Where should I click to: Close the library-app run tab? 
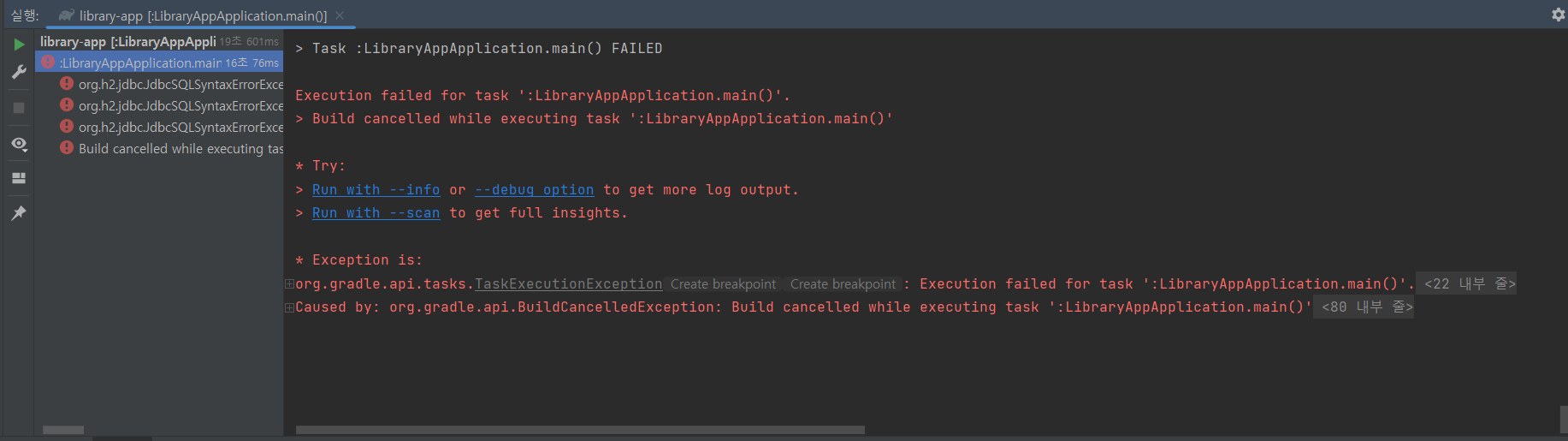tap(340, 15)
